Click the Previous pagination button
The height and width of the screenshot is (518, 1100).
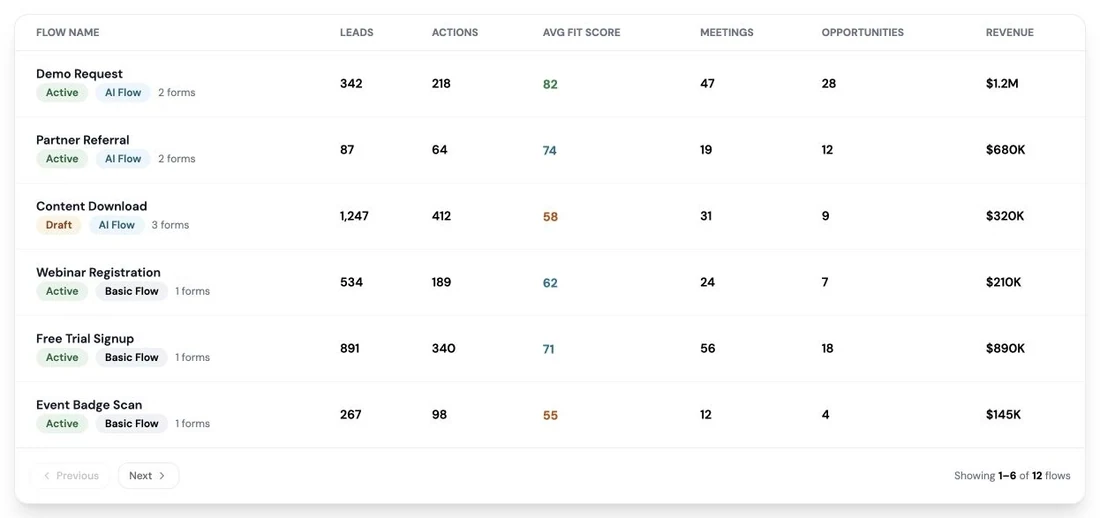click(x=70, y=475)
